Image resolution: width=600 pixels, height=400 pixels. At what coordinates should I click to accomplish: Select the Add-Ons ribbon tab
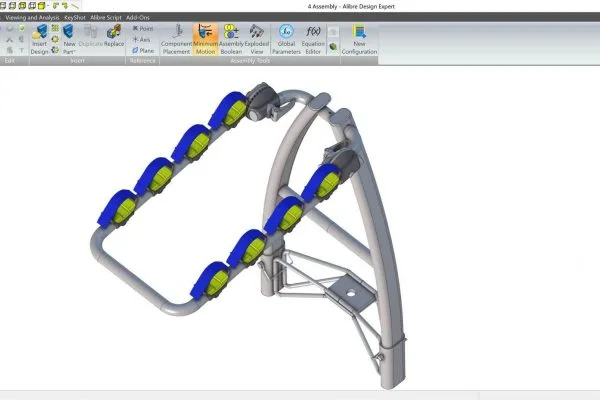pyautogui.click(x=138, y=18)
